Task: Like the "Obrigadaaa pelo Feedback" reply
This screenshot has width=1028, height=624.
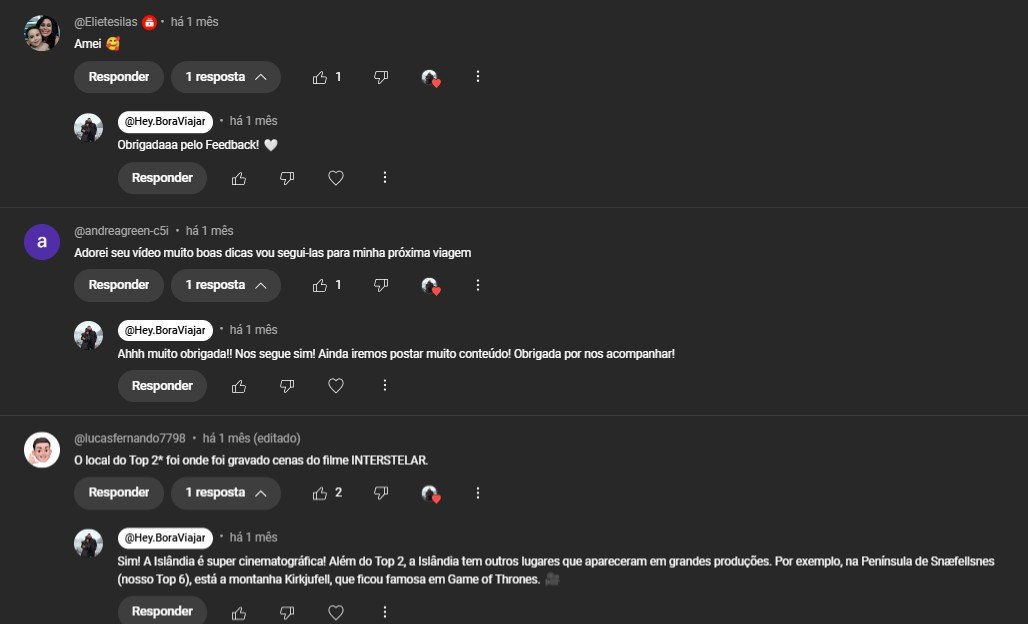Action: [239, 178]
